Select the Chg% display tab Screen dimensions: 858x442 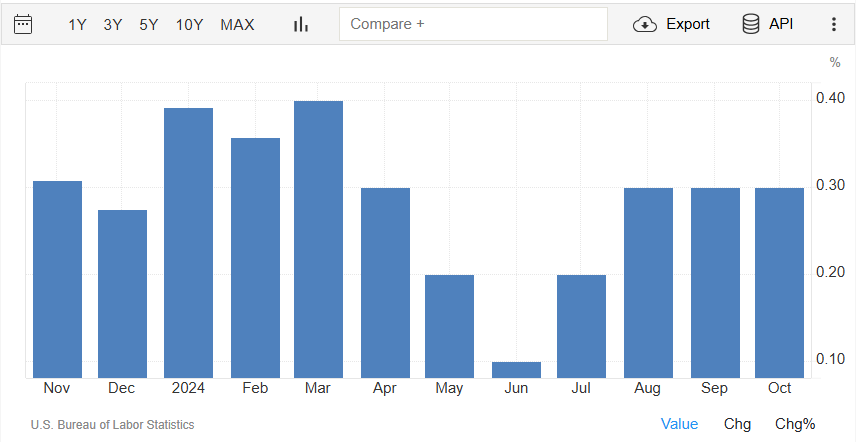coord(795,424)
